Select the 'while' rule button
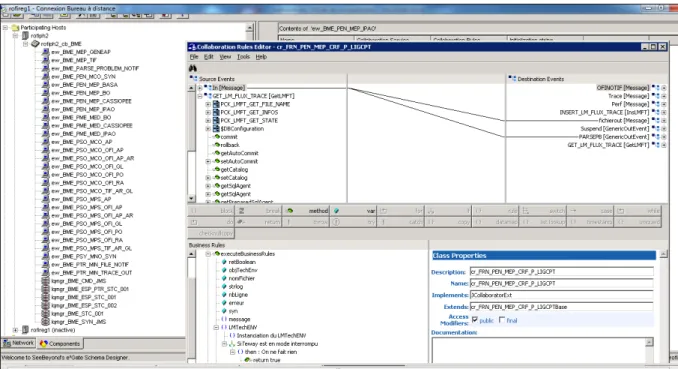This screenshot has height=369, width=678. (x=637, y=211)
